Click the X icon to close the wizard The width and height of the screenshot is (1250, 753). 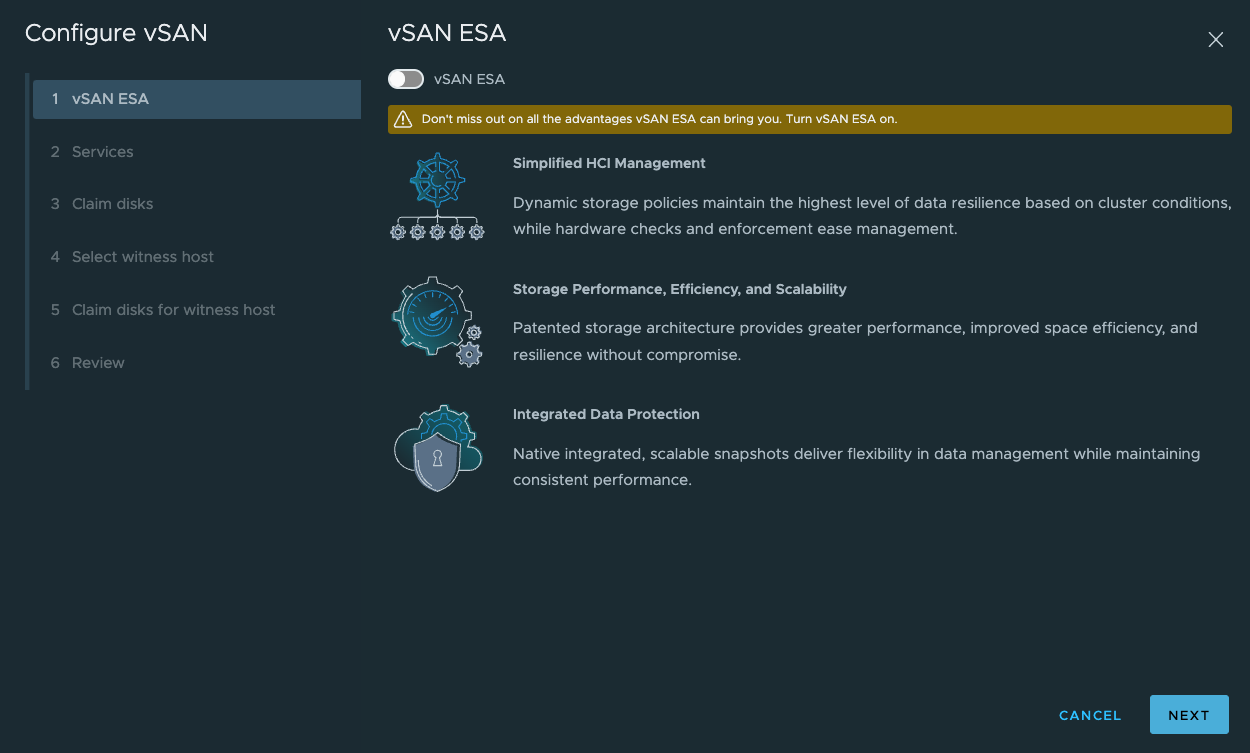pyautogui.click(x=1215, y=40)
